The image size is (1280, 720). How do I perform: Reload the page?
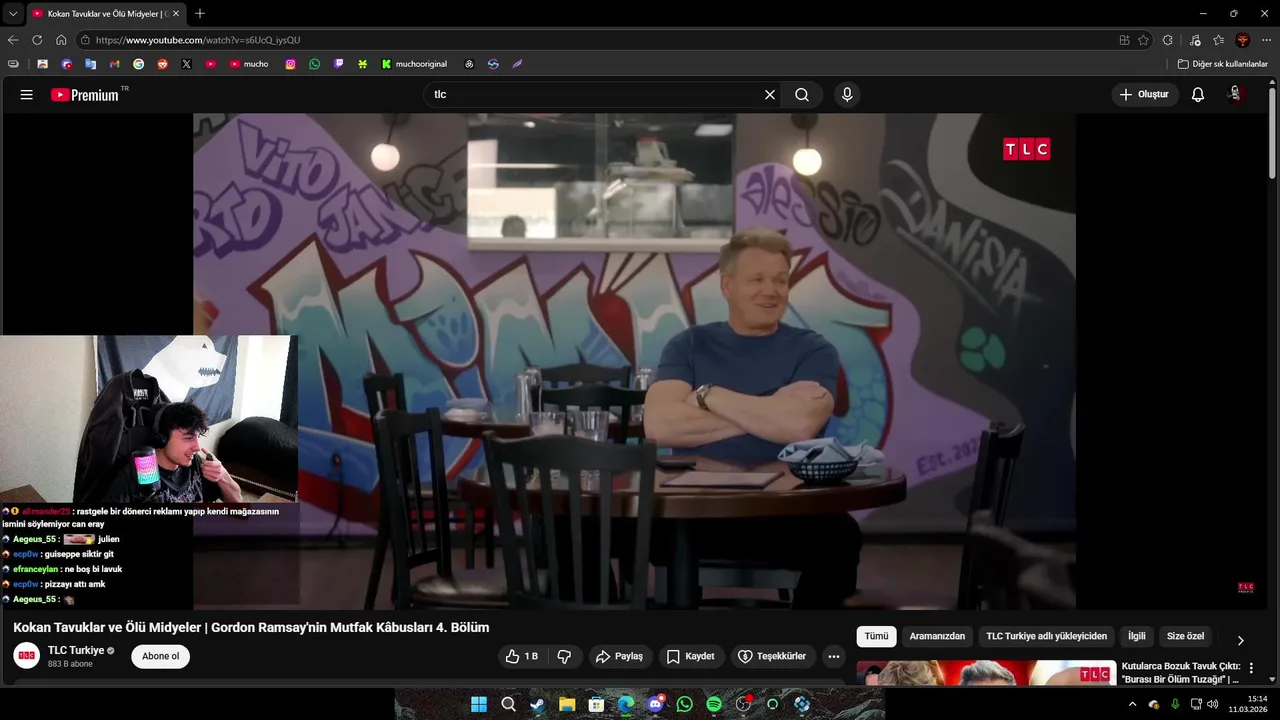tap(37, 40)
